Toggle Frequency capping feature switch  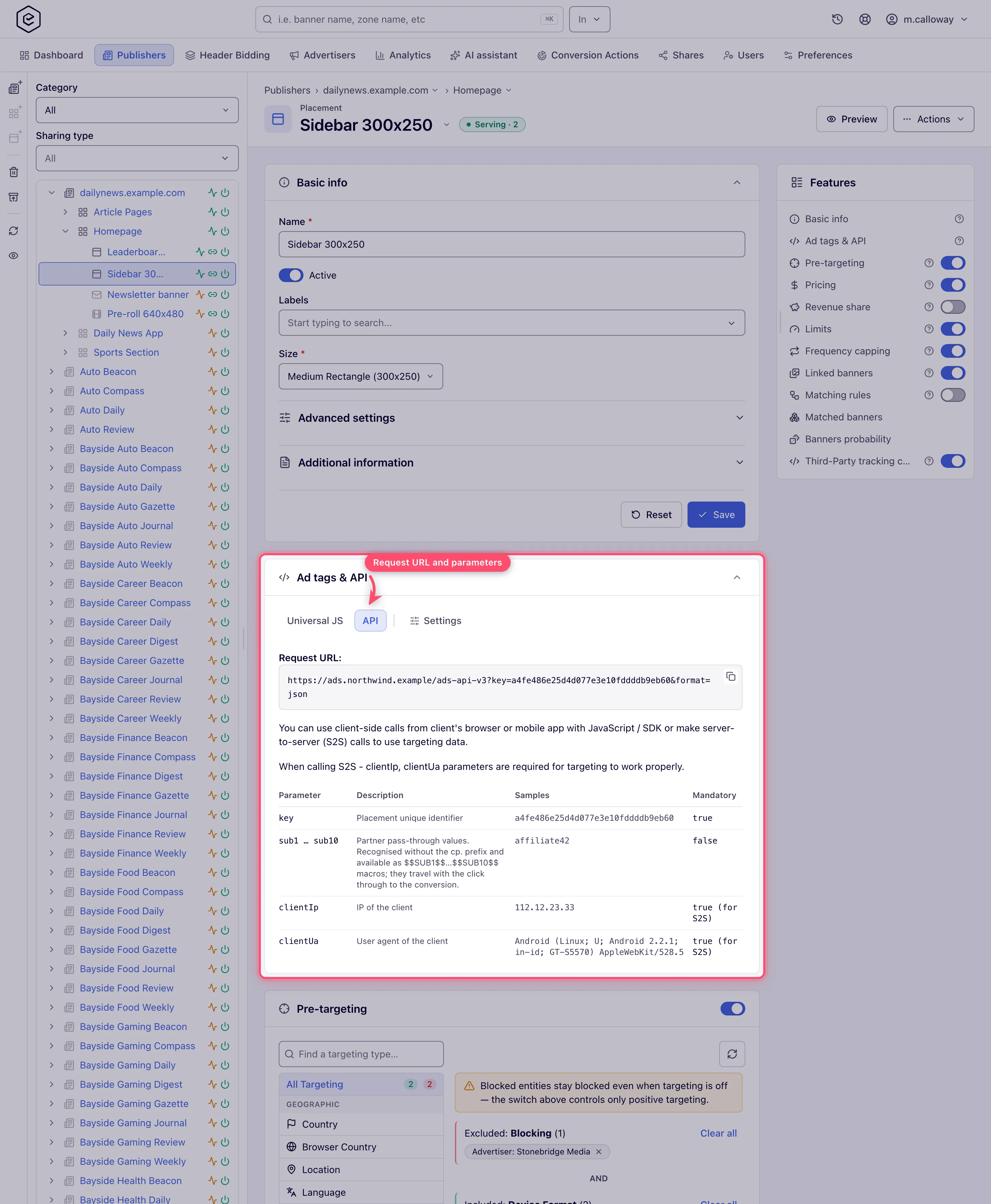click(953, 351)
